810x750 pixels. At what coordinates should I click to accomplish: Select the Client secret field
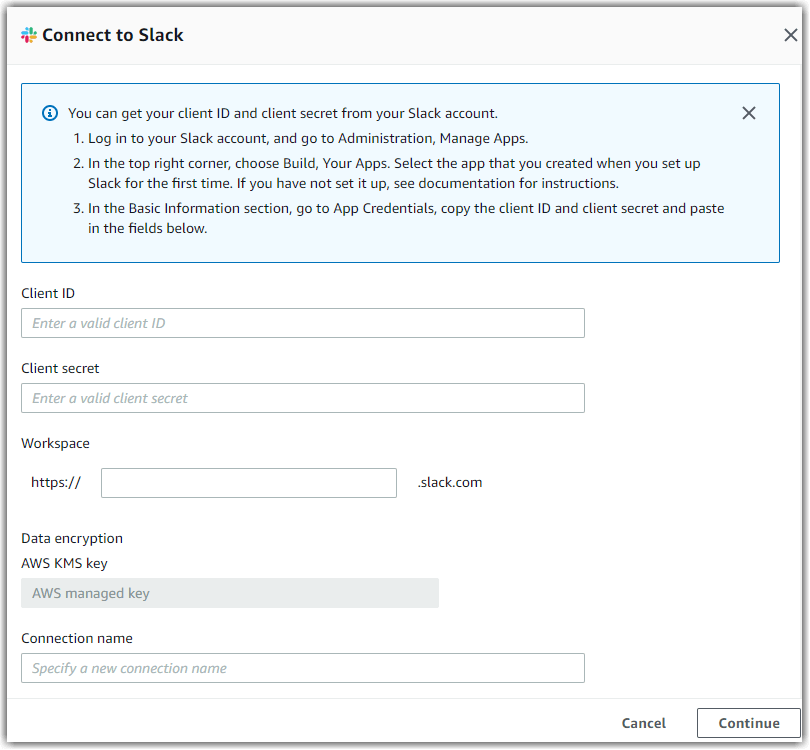click(303, 398)
